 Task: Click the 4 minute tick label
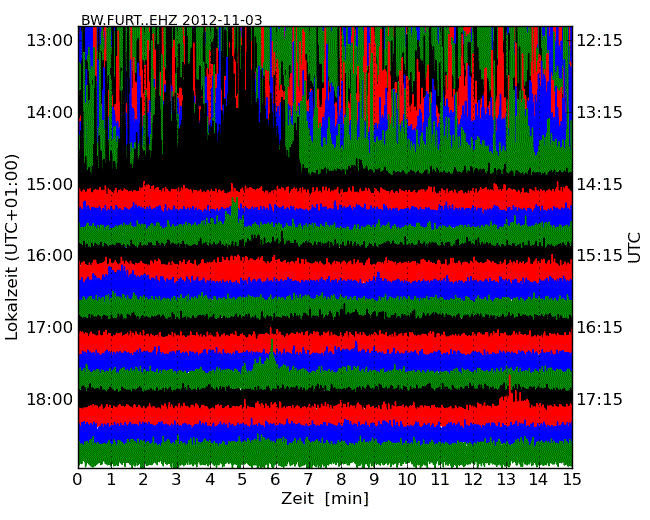[x=210, y=480]
